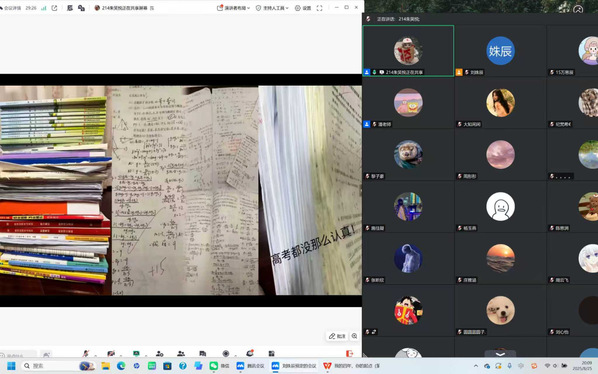Image resolution: width=598 pixels, height=374 pixels.
Task: Toggle the muted microphone in the meeting toolbar
Action: click(86, 353)
